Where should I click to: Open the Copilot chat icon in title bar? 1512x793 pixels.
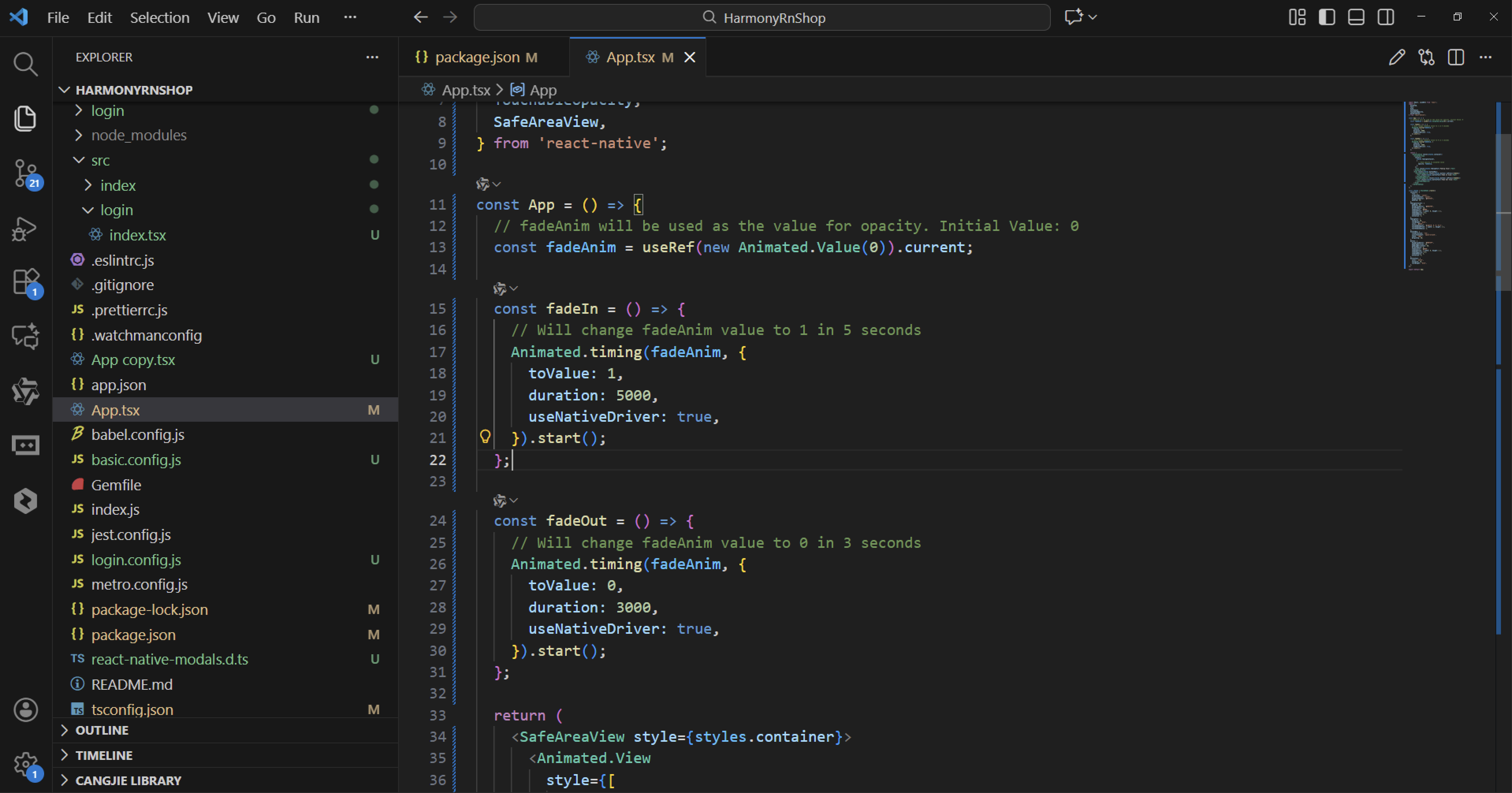[x=1074, y=17]
